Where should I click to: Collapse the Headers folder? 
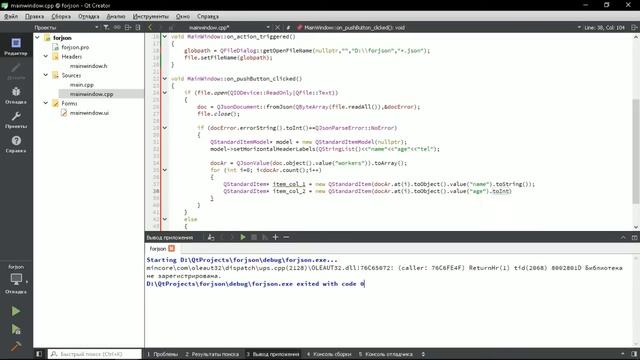(46, 56)
